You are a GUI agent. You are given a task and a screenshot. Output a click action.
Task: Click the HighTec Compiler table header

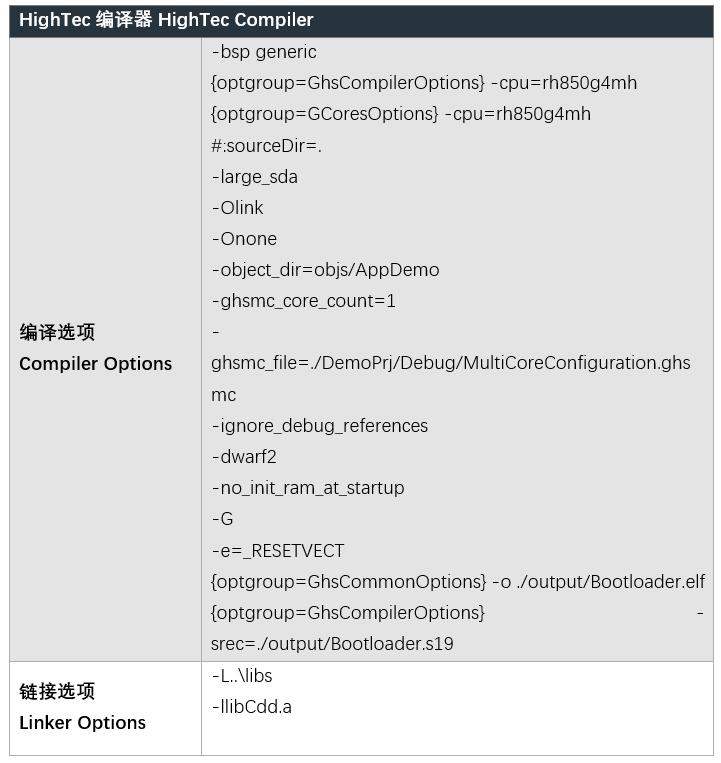click(x=166, y=20)
